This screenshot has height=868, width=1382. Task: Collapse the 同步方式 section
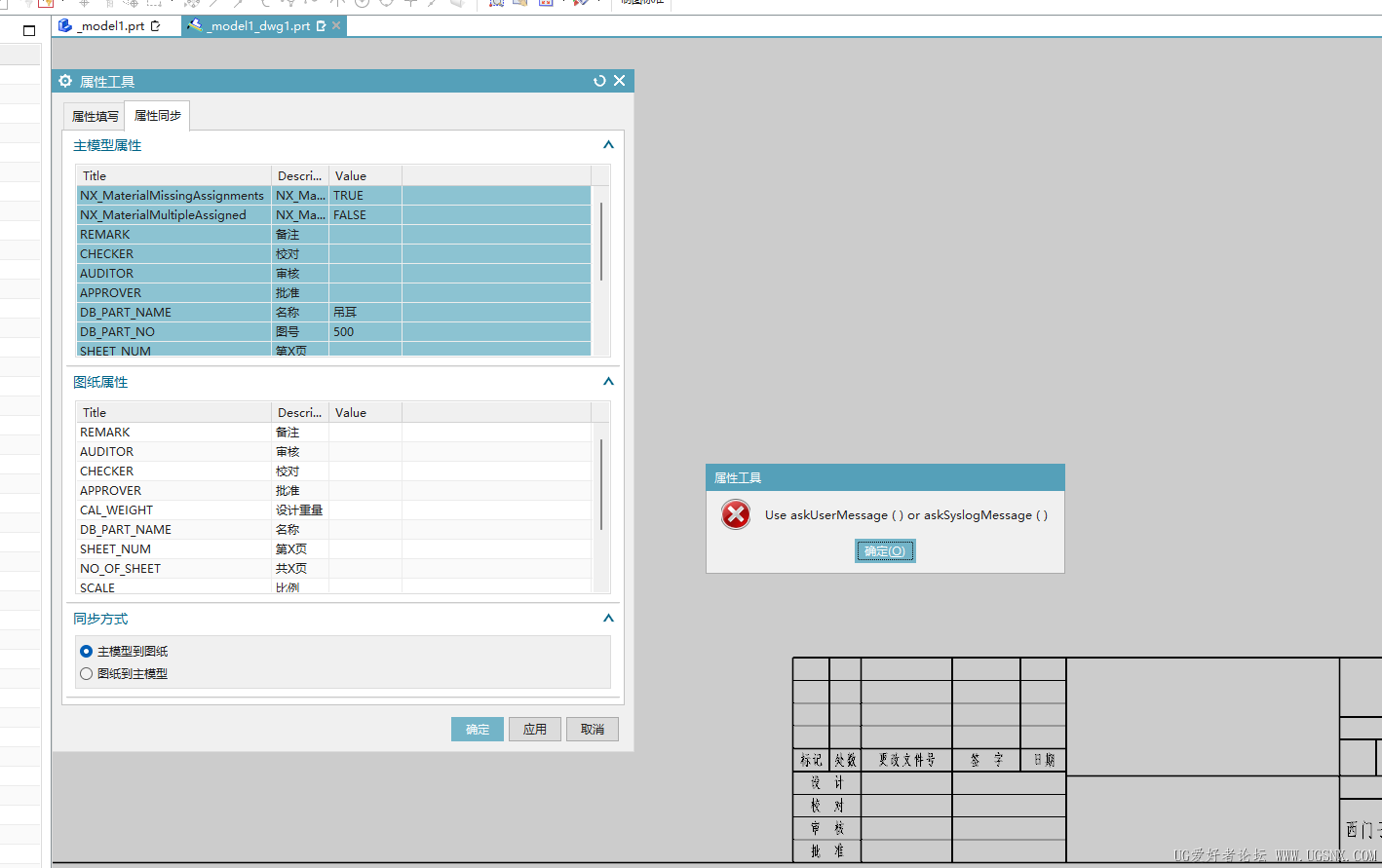click(x=608, y=619)
